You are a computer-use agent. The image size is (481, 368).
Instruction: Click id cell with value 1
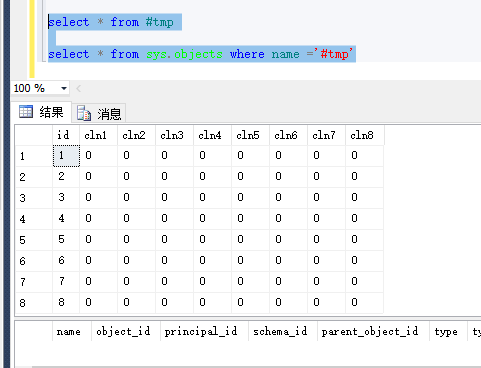click(x=66, y=156)
